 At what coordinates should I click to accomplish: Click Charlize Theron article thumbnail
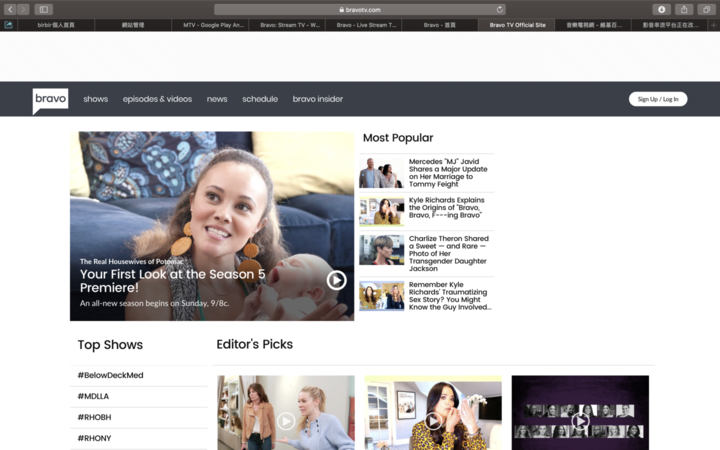(x=382, y=250)
